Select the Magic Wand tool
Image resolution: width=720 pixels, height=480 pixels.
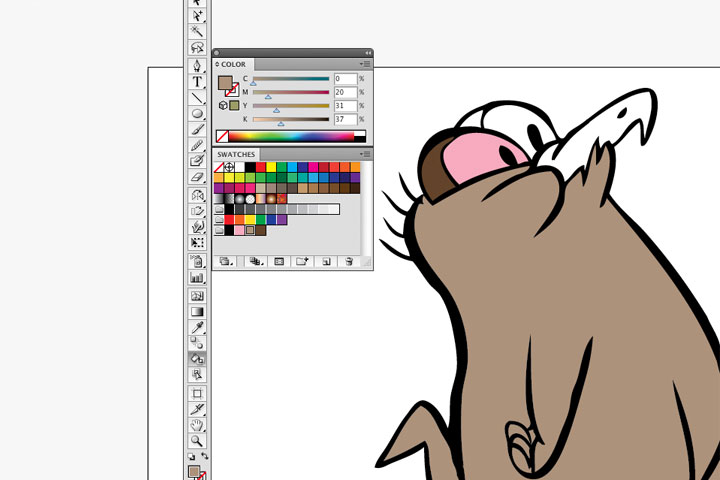coord(197,31)
